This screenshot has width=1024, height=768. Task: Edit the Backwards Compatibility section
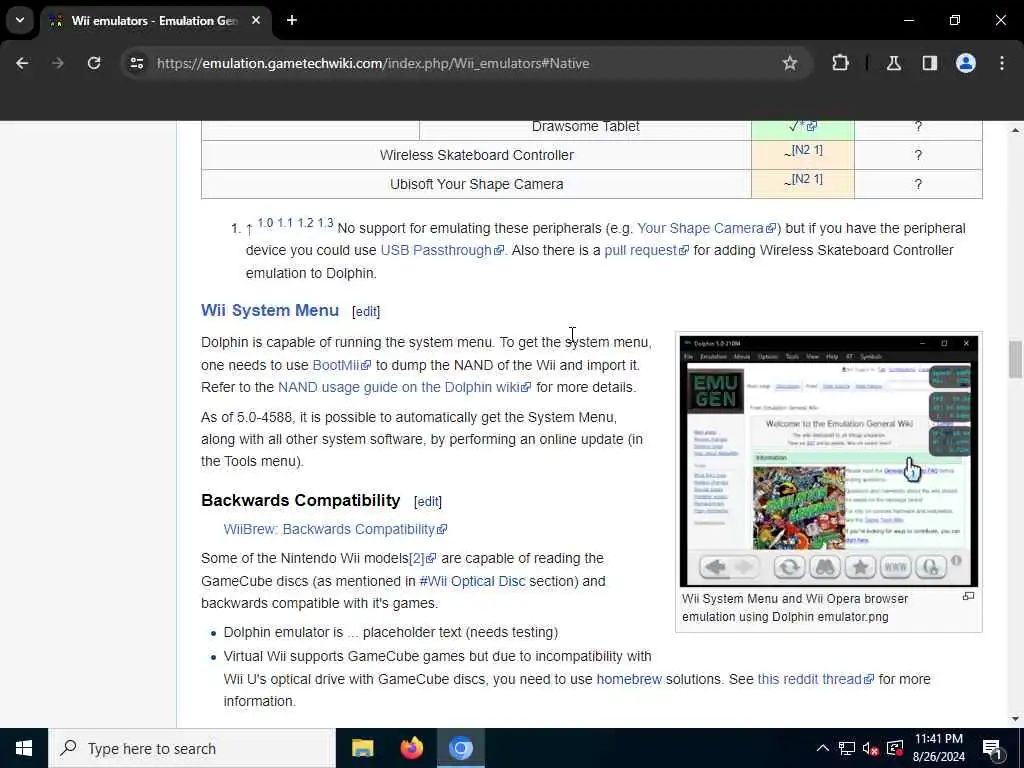[x=428, y=502]
